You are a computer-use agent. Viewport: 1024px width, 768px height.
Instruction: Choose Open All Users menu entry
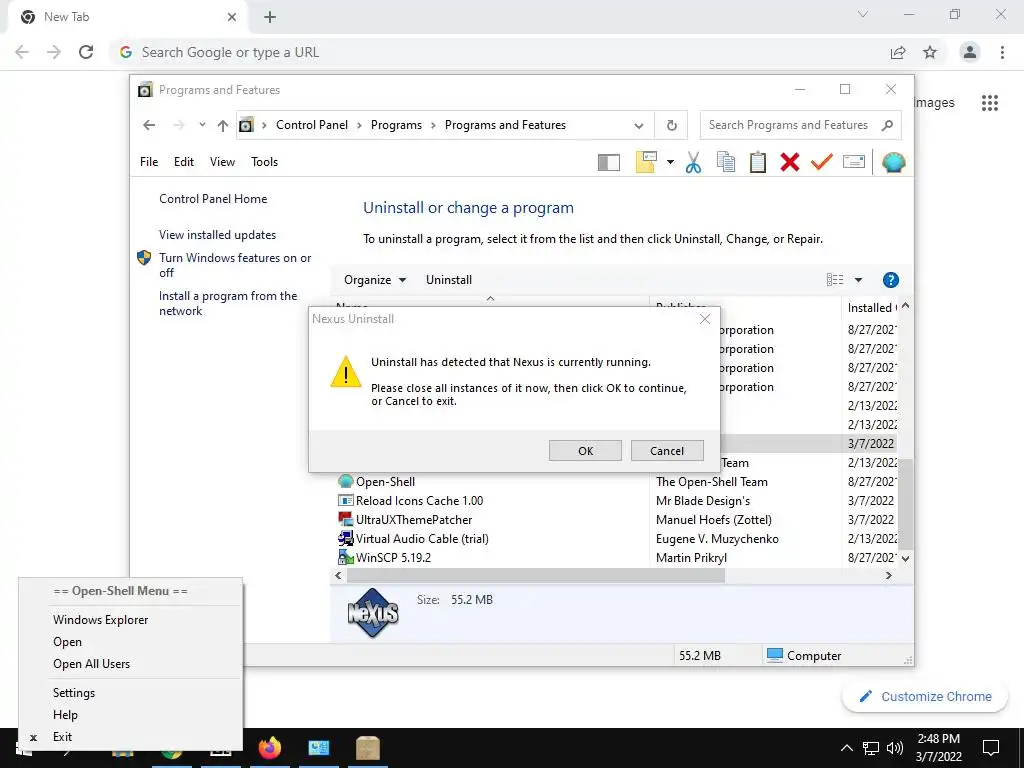coord(131,664)
